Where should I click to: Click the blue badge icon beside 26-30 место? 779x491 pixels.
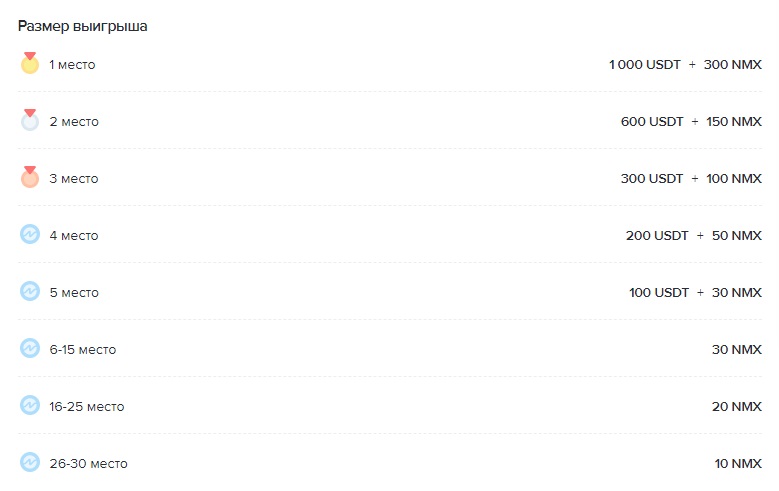tap(30, 463)
